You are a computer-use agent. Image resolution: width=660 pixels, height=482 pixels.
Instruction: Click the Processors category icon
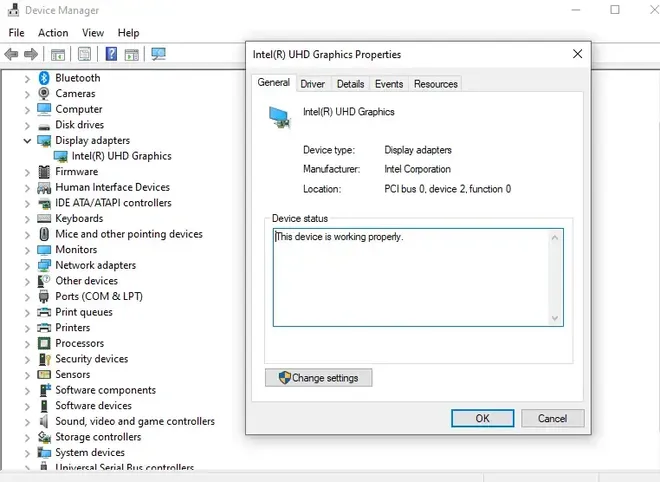(x=44, y=343)
